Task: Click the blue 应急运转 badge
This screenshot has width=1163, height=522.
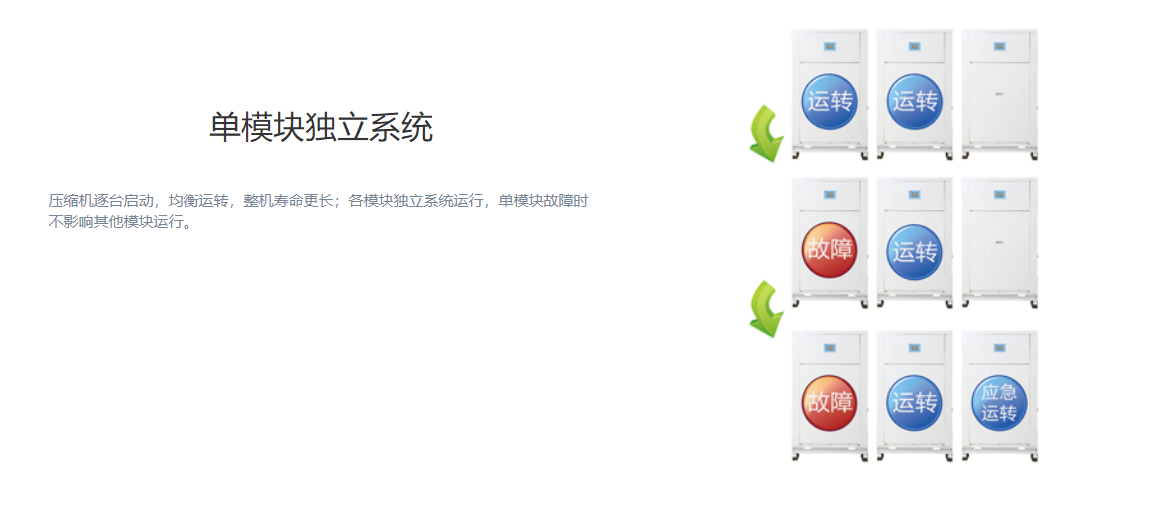Action: click(x=999, y=403)
